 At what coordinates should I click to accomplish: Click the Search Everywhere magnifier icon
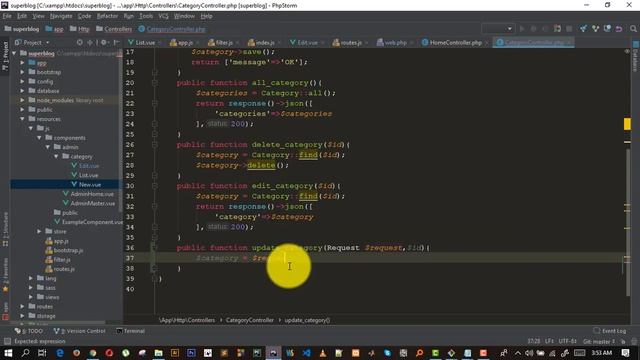tap(633, 29)
